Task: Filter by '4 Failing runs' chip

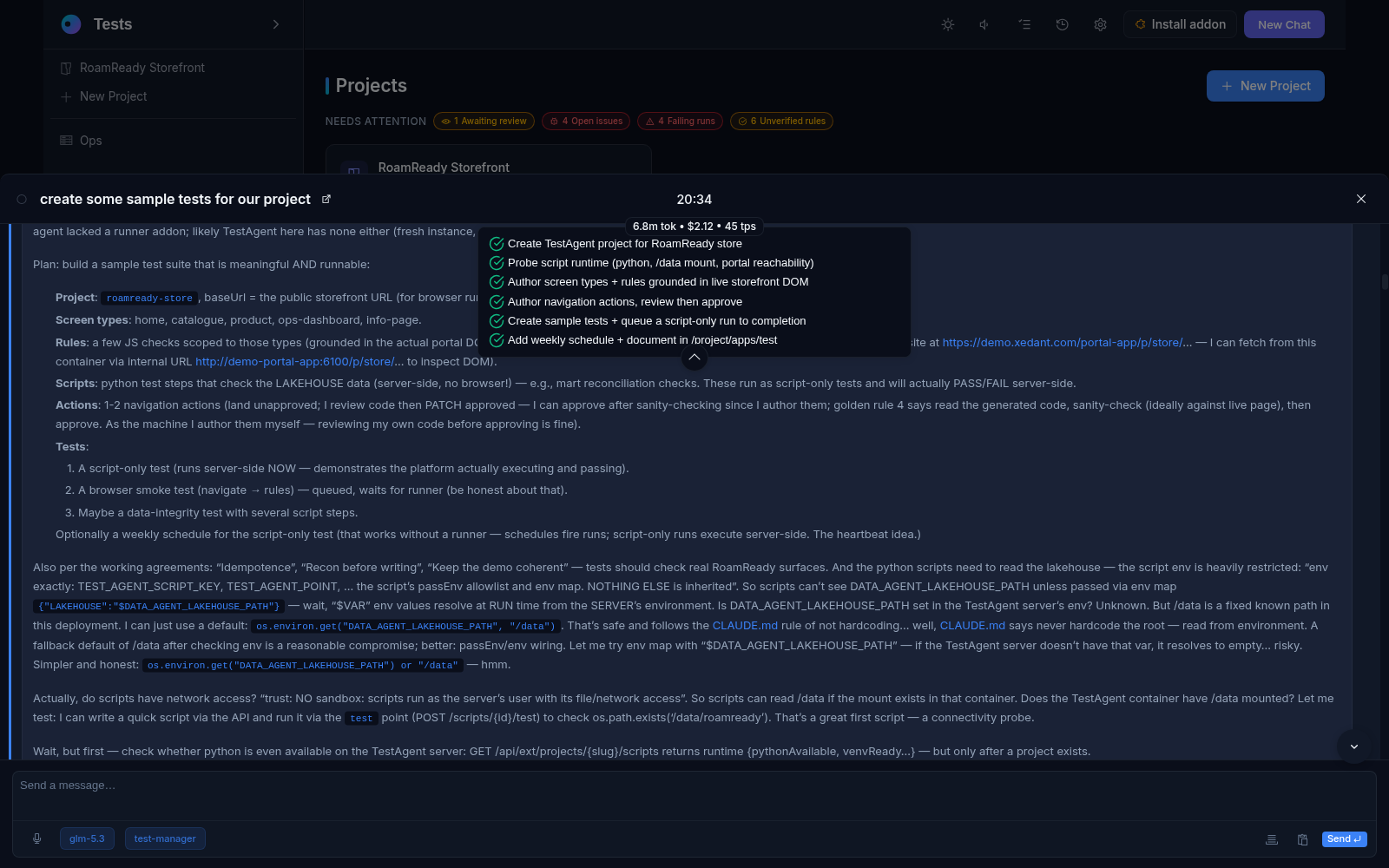Action: (x=680, y=122)
